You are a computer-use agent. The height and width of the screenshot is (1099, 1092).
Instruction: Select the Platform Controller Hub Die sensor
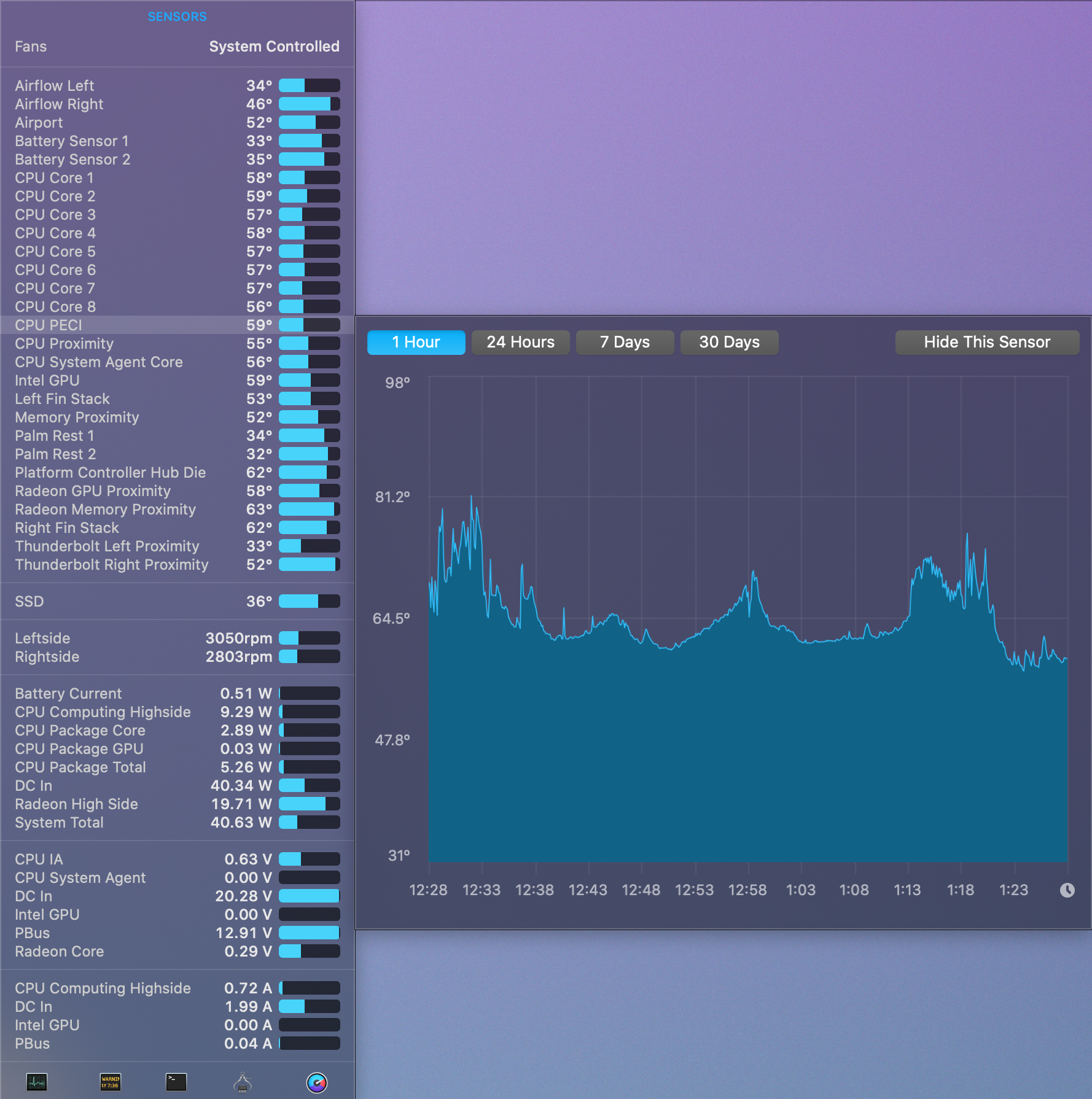pyautogui.click(x=177, y=472)
